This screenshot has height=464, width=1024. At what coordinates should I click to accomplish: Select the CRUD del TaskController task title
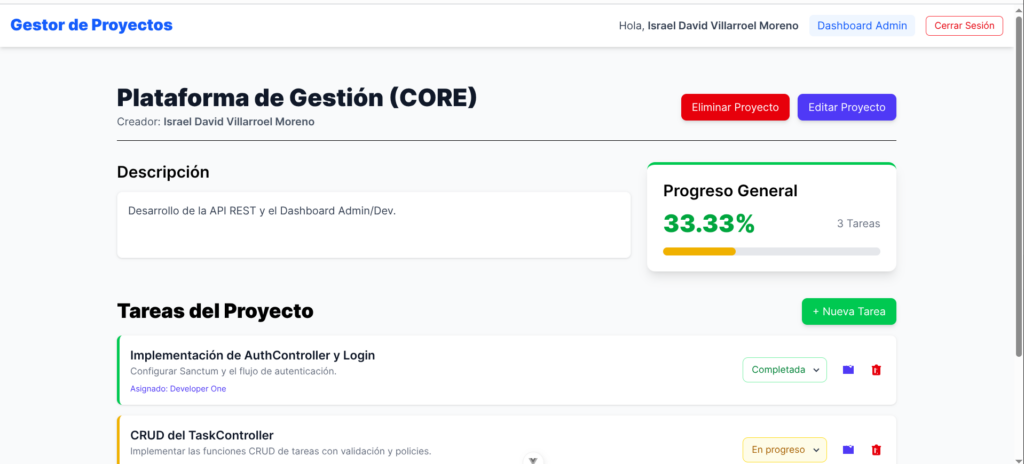tap(202, 435)
